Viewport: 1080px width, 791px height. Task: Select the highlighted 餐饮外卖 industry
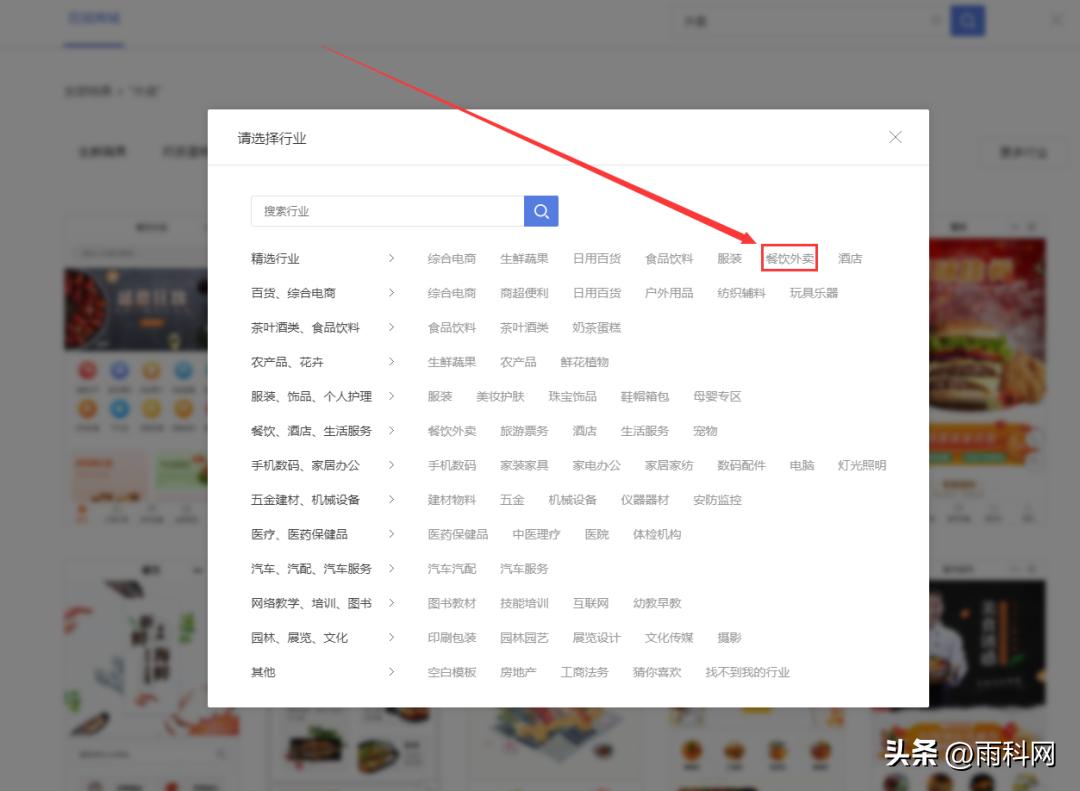tap(789, 258)
